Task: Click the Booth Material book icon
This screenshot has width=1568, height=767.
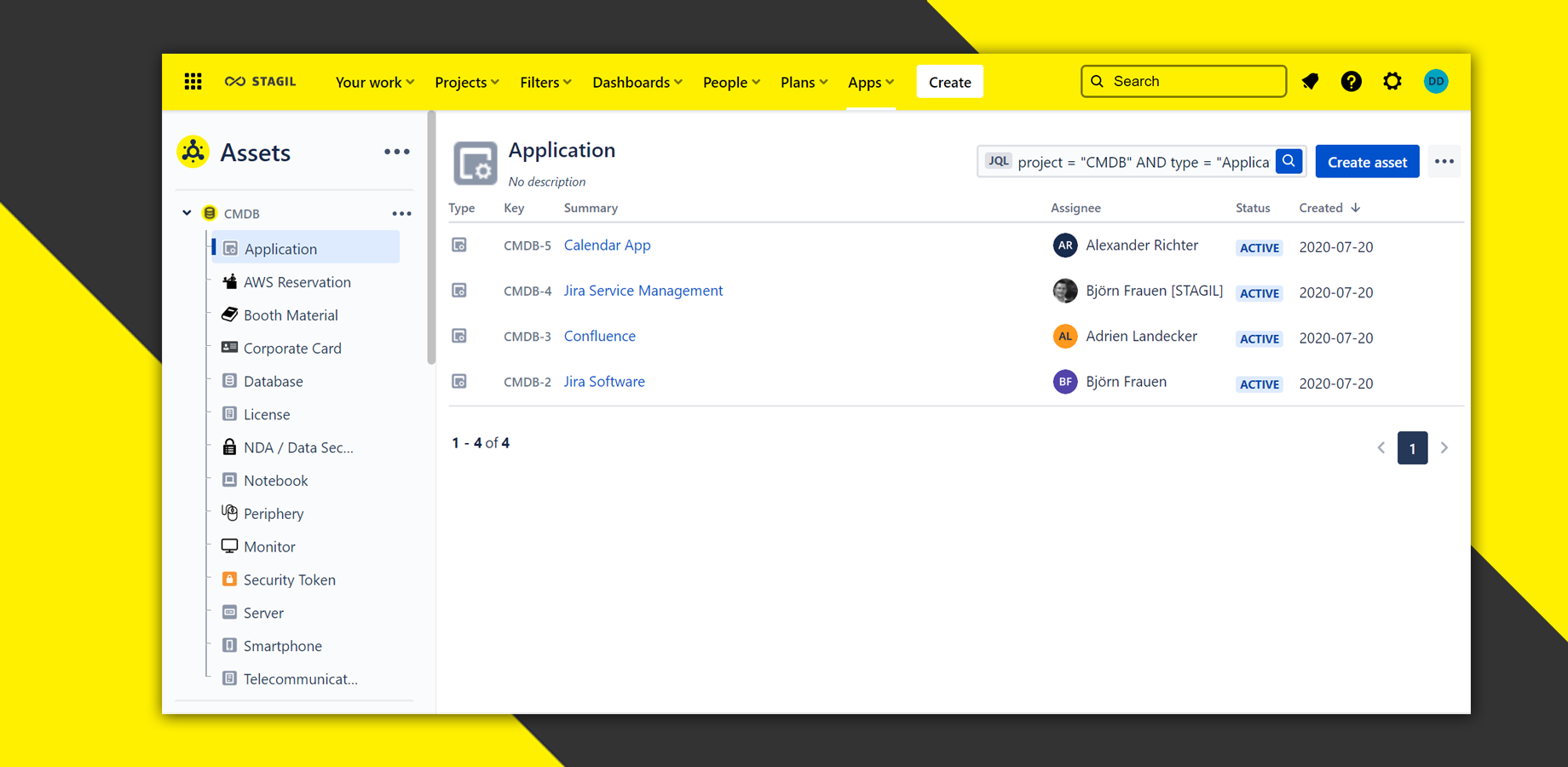Action: pos(229,314)
